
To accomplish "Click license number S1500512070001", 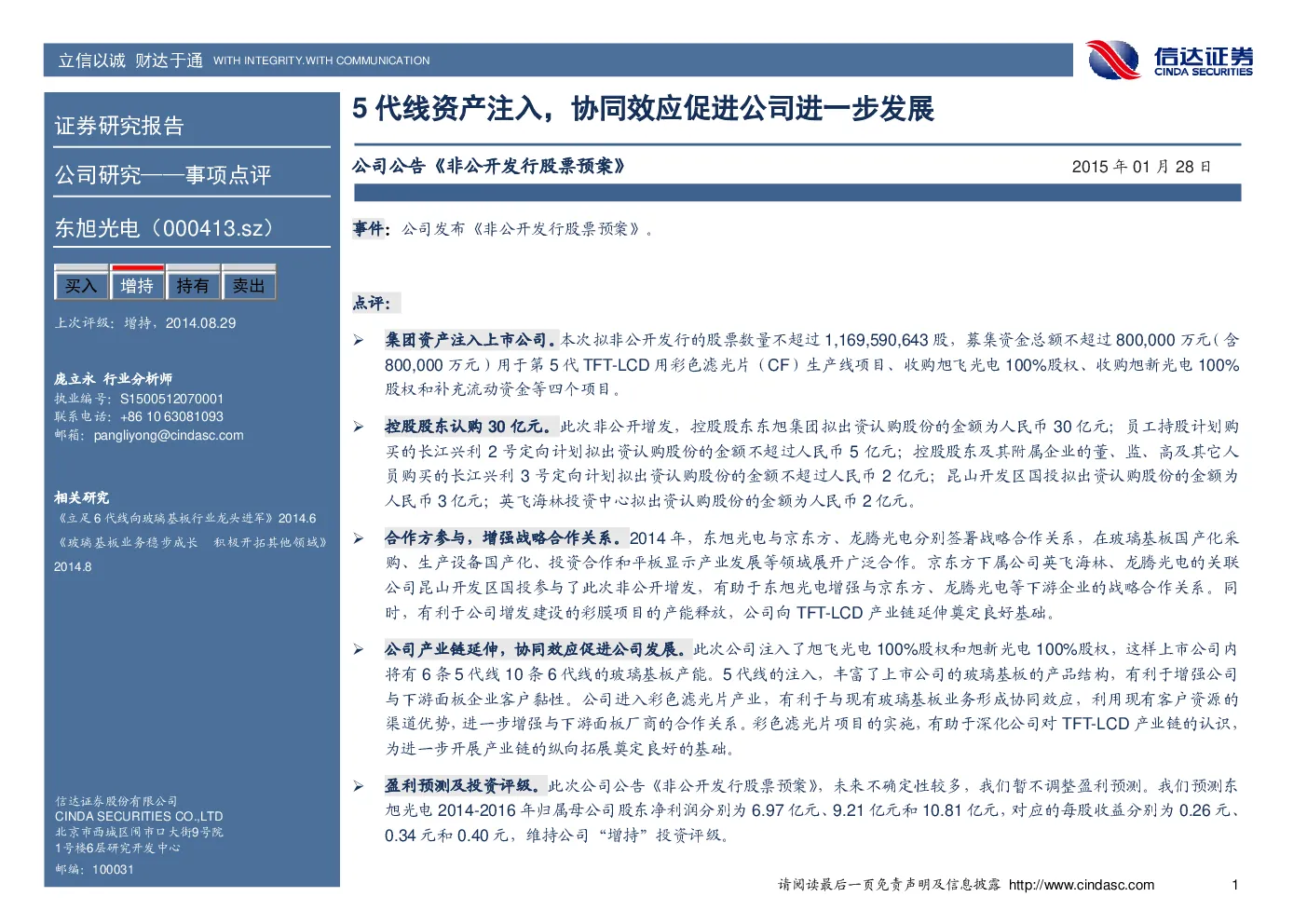I will (171, 399).
